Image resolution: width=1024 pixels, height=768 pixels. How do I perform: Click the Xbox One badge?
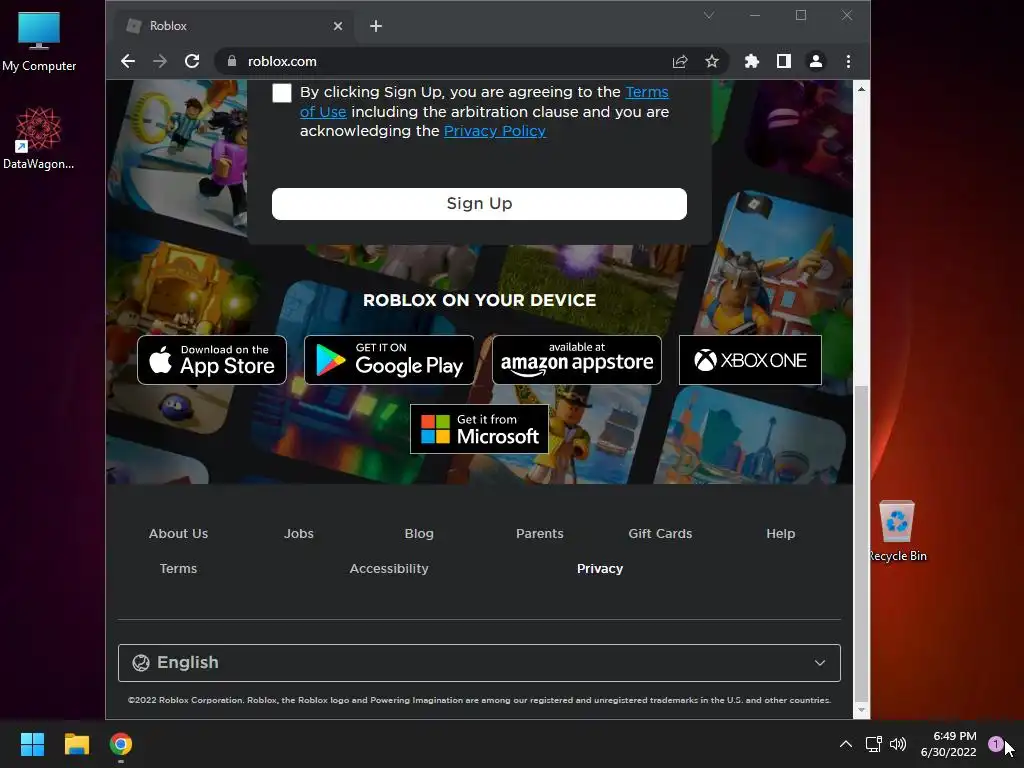750,360
